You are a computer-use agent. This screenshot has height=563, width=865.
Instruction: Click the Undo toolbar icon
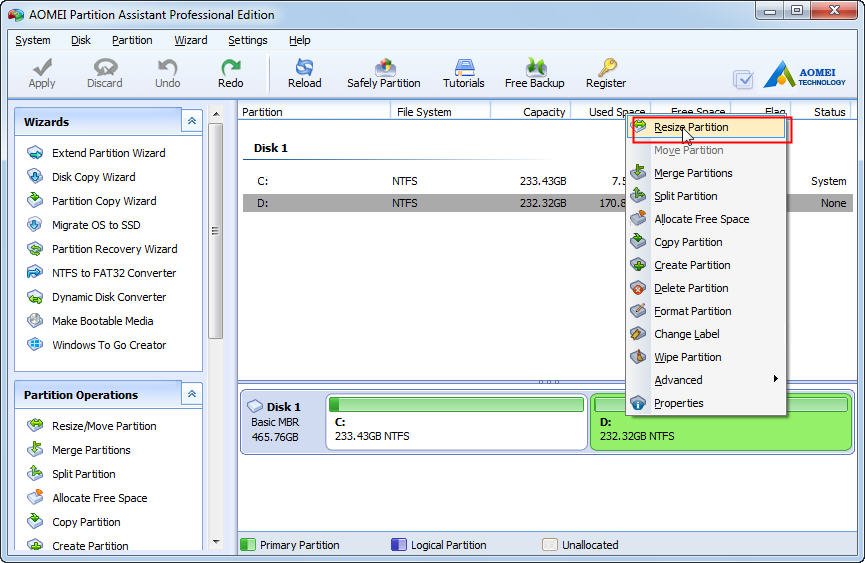167,67
